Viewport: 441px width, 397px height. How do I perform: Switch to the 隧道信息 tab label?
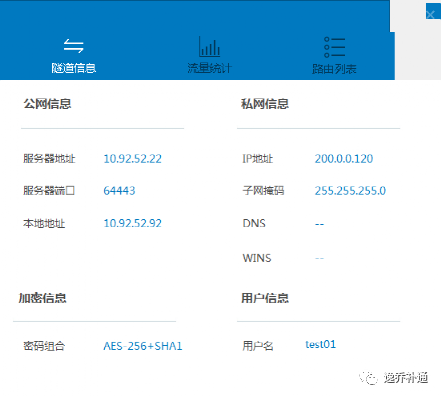coord(74,68)
